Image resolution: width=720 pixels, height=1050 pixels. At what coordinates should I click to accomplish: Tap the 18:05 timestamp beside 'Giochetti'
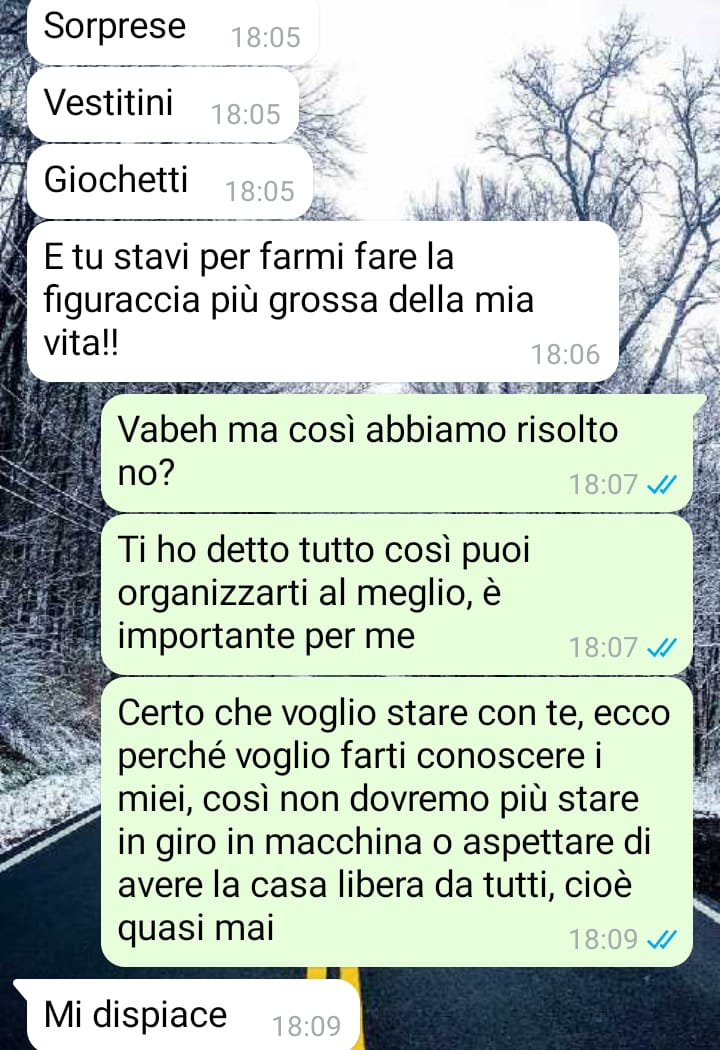pyautogui.click(x=260, y=192)
